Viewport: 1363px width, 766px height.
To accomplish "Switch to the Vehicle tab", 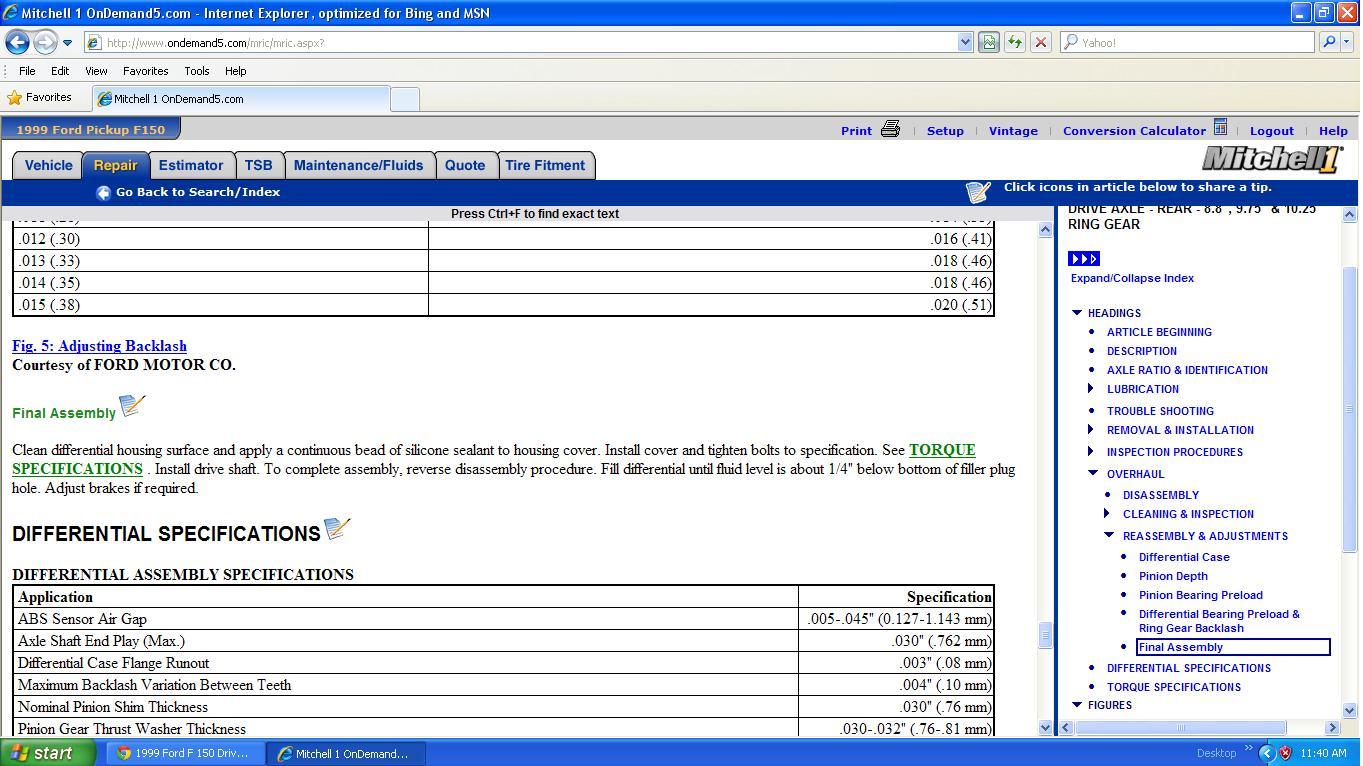I will point(48,166).
